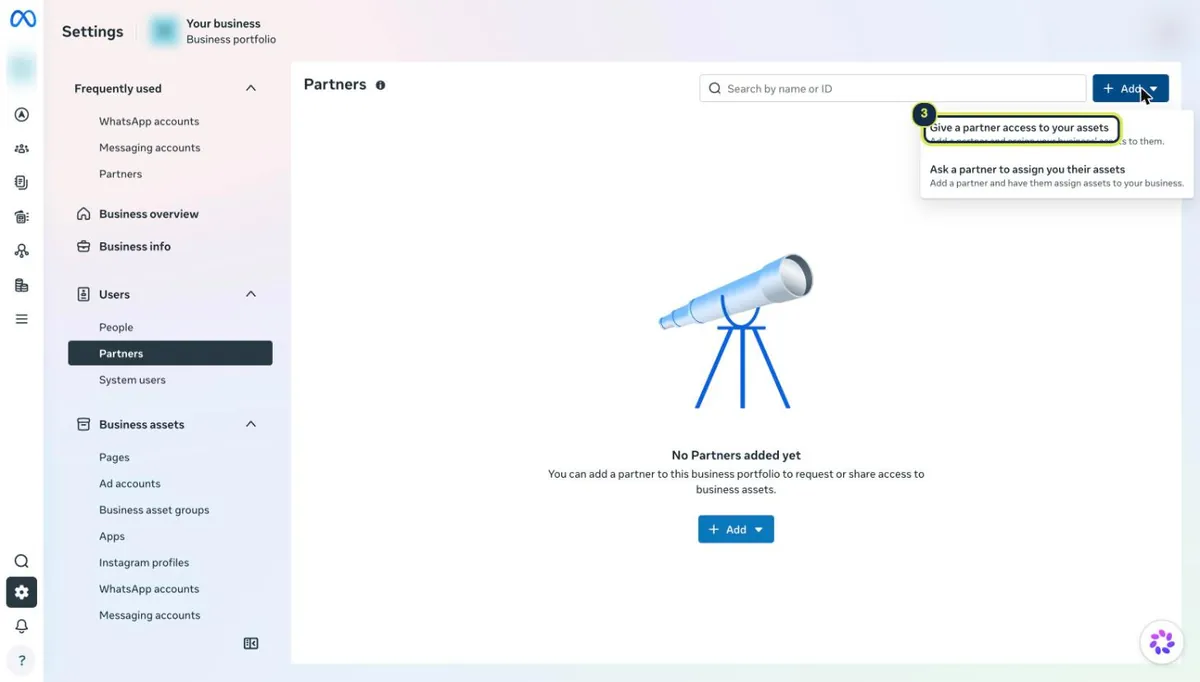Image resolution: width=1200 pixels, height=682 pixels.
Task: Open Apps under Business assets
Action: click(x=112, y=536)
